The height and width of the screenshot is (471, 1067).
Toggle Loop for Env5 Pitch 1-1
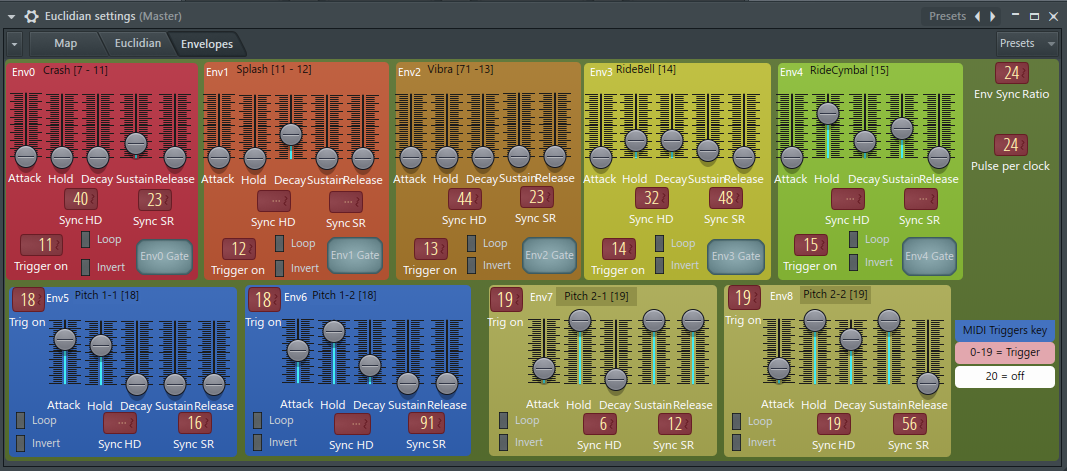pos(20,421)
